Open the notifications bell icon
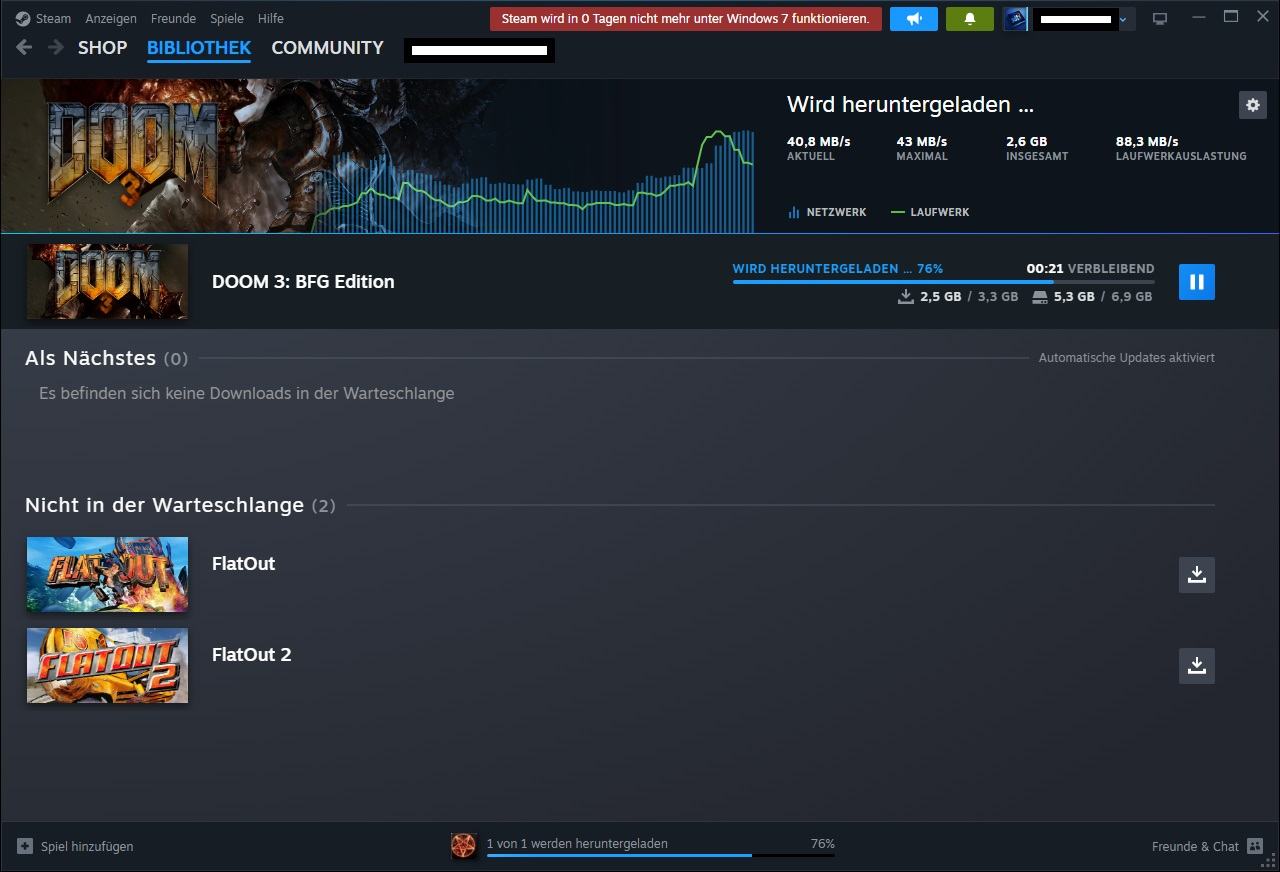Viewport: 1280px width, 872px height. pyautogui.click(x=970, y=19)
